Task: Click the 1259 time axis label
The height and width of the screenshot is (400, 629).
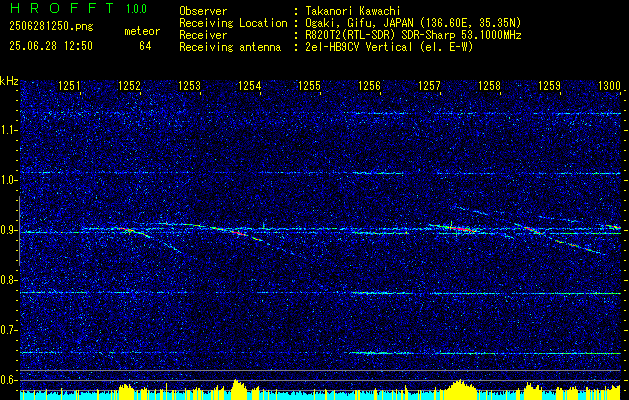Action: point(549,85)
